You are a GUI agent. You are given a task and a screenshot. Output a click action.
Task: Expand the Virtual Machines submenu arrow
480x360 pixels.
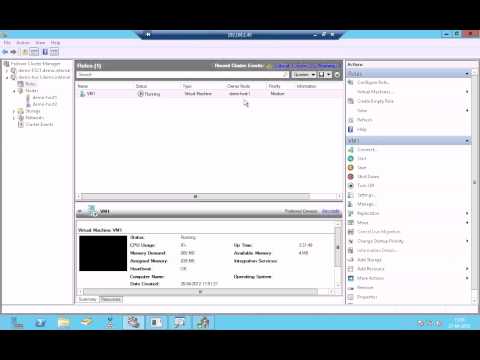467,92
